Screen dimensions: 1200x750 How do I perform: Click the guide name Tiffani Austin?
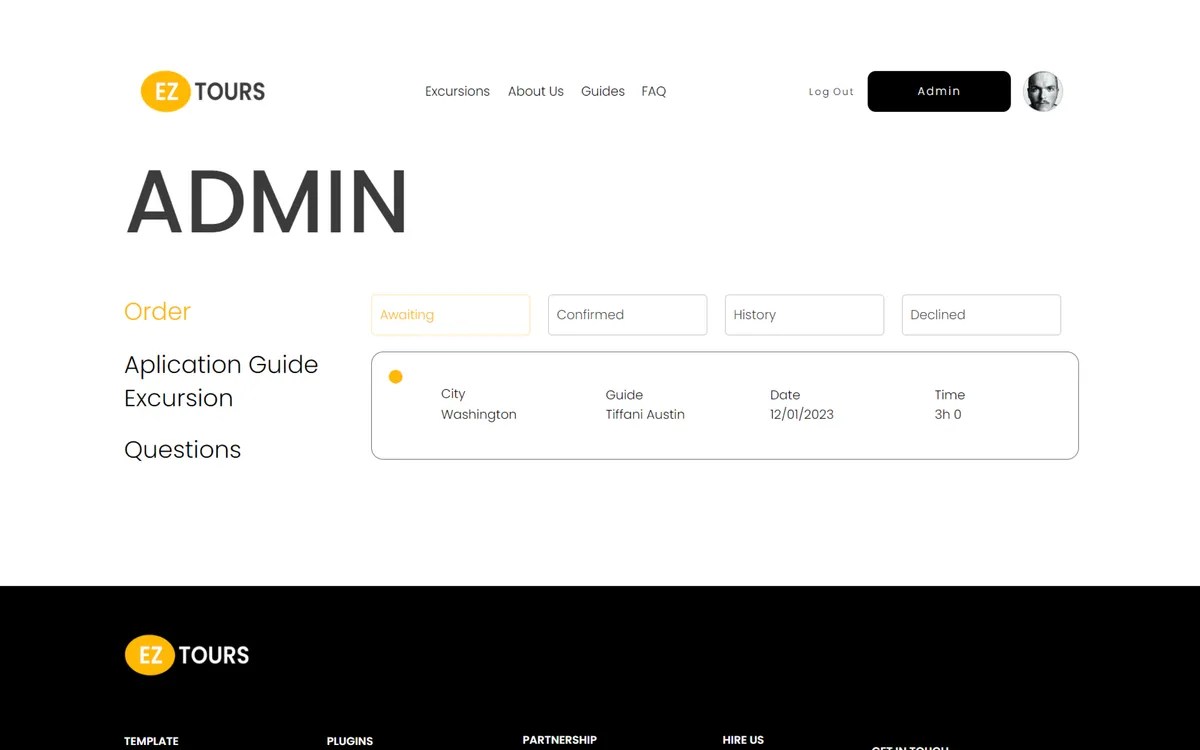coord(645,414)
